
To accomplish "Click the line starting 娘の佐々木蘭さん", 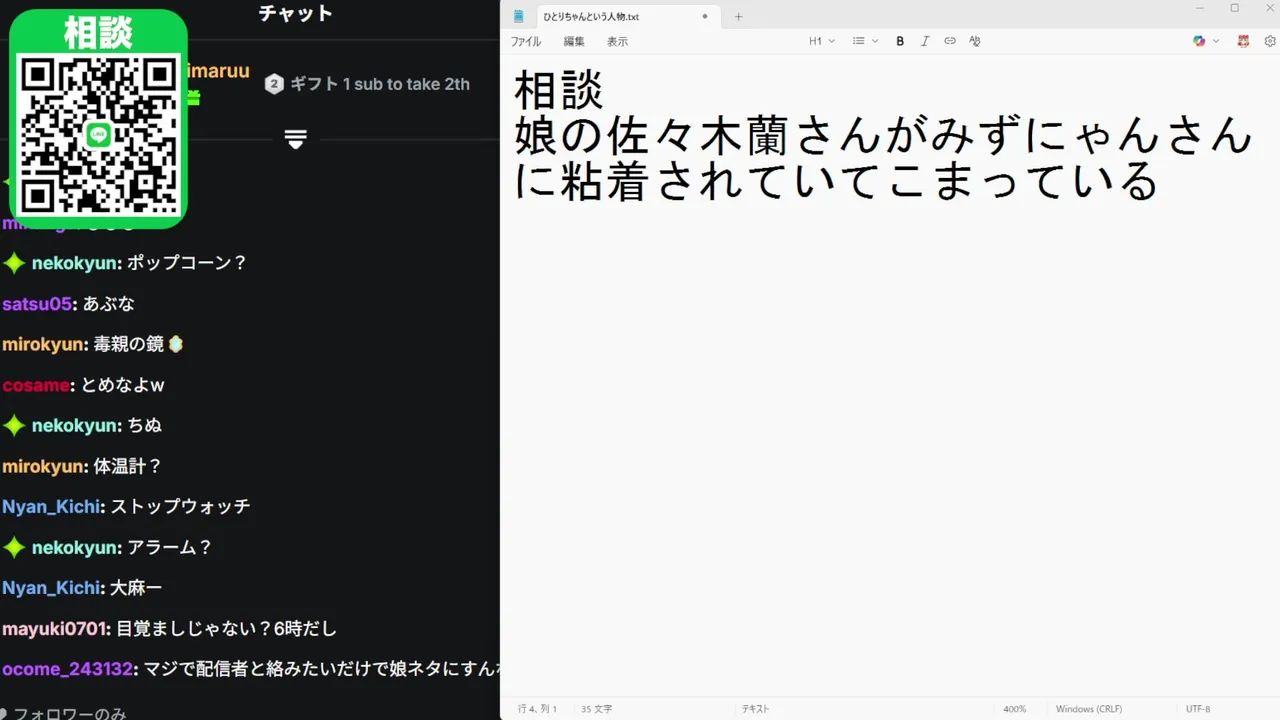I will [x=883, y=135].
